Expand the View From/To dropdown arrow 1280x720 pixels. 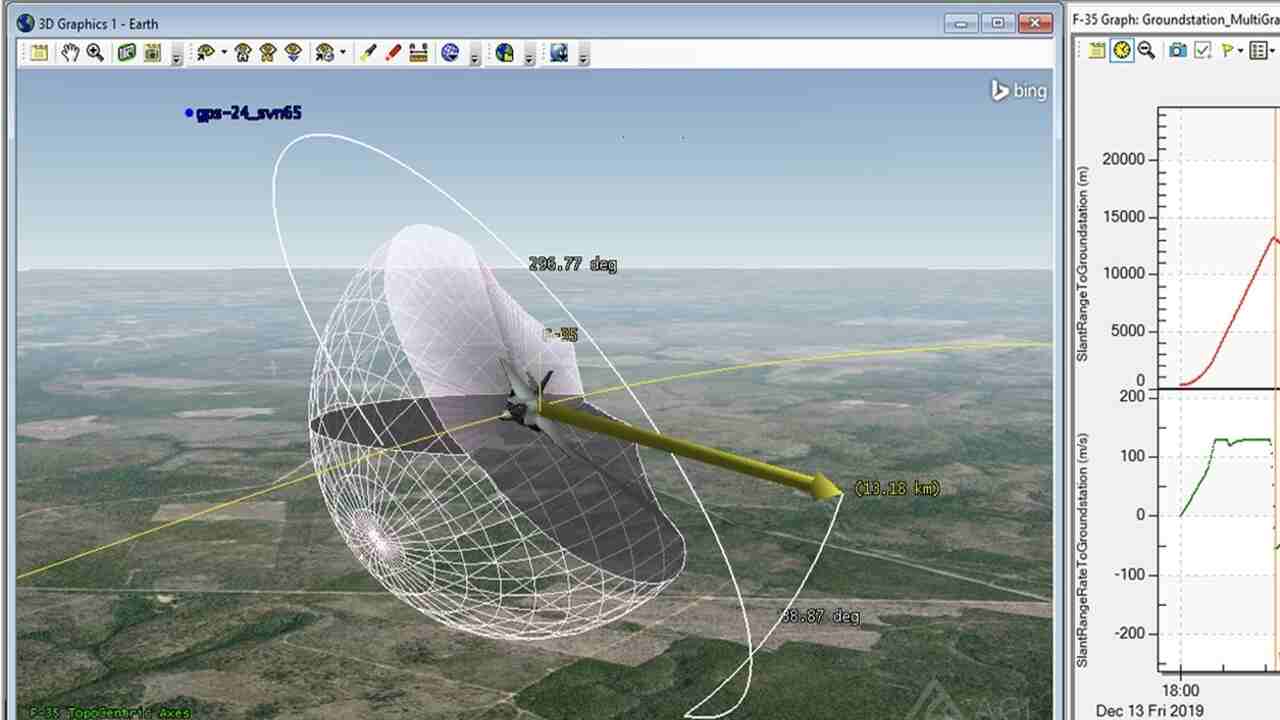[224, 53]
